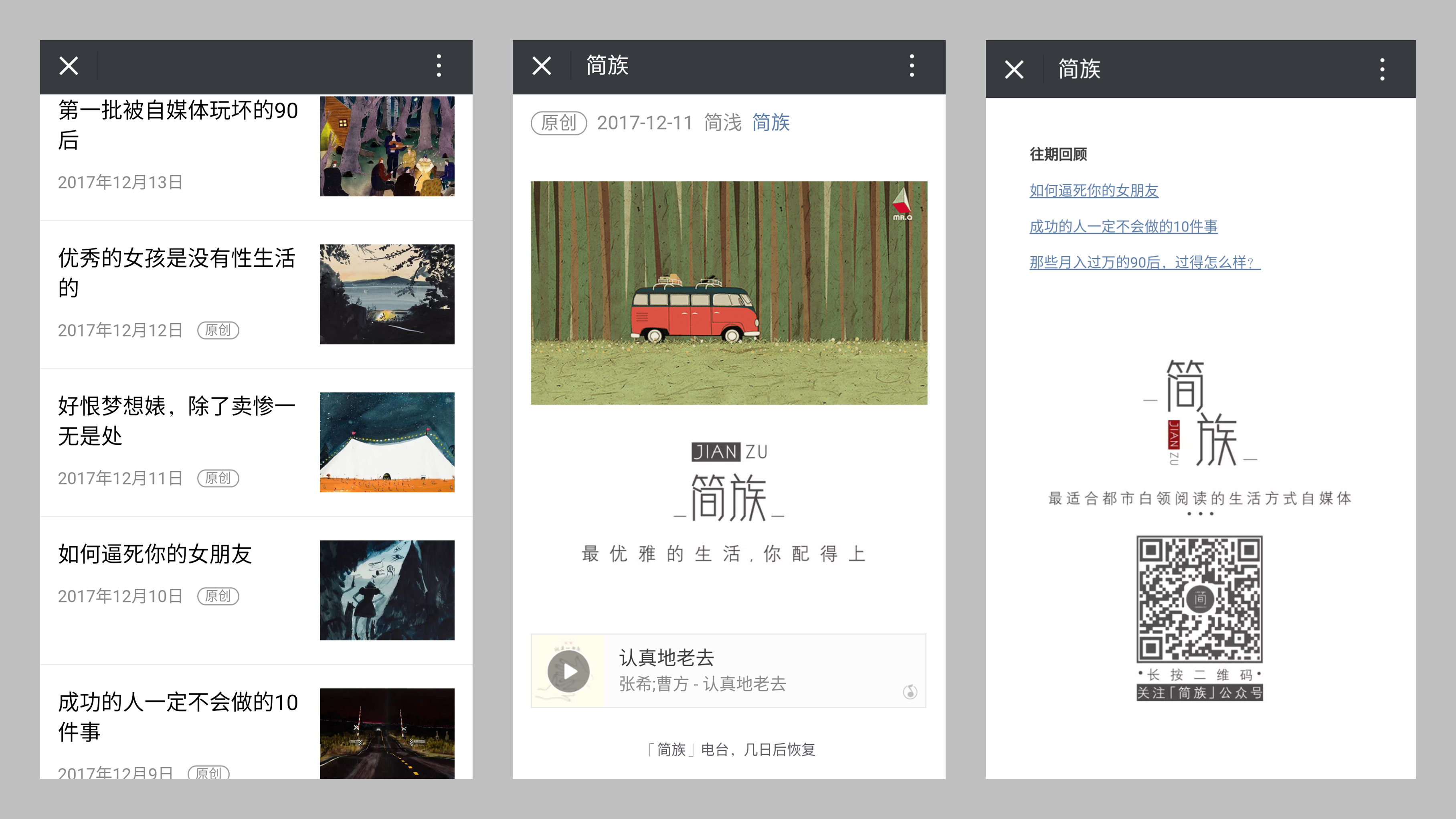Tap the 往期回顾 heading
Viewport: 1456px width, 819px height.
coord(1058,154)
